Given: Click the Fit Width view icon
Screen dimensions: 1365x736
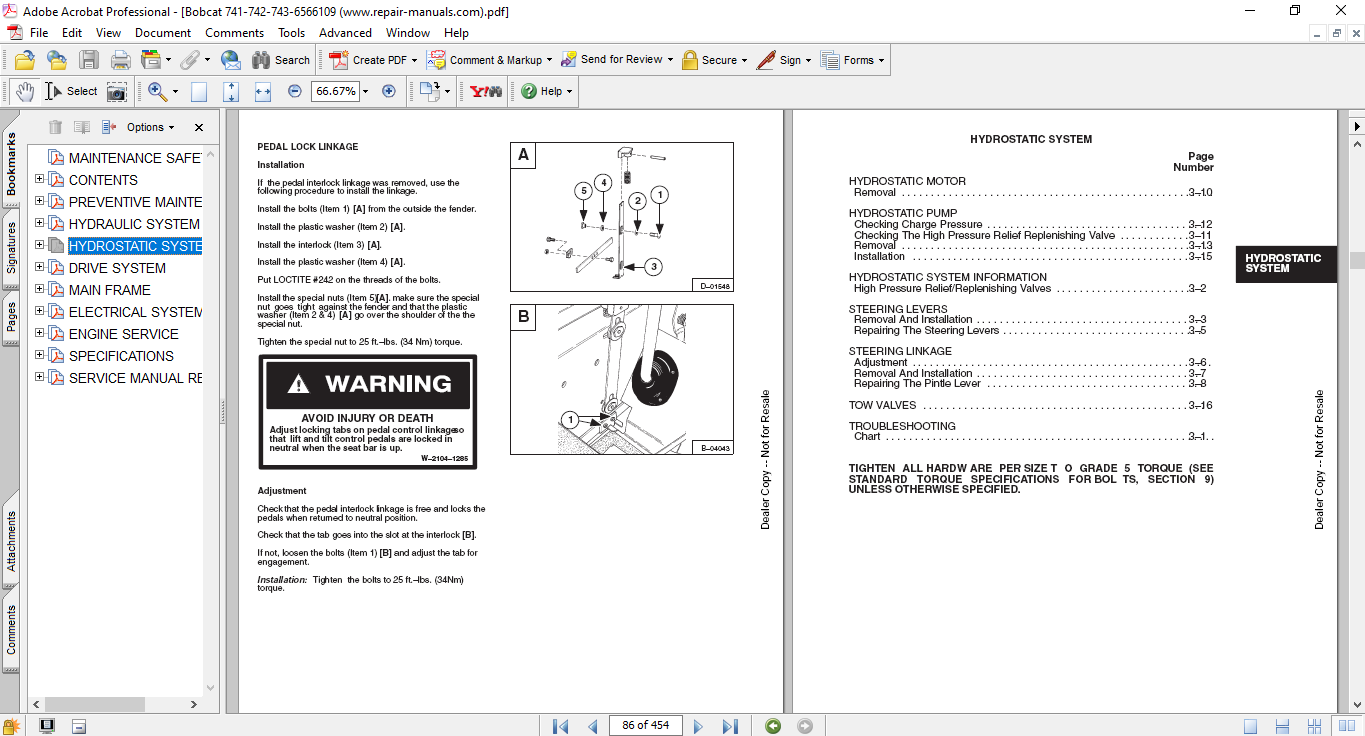Looking at the screenshot, I should tap(263, 92).
